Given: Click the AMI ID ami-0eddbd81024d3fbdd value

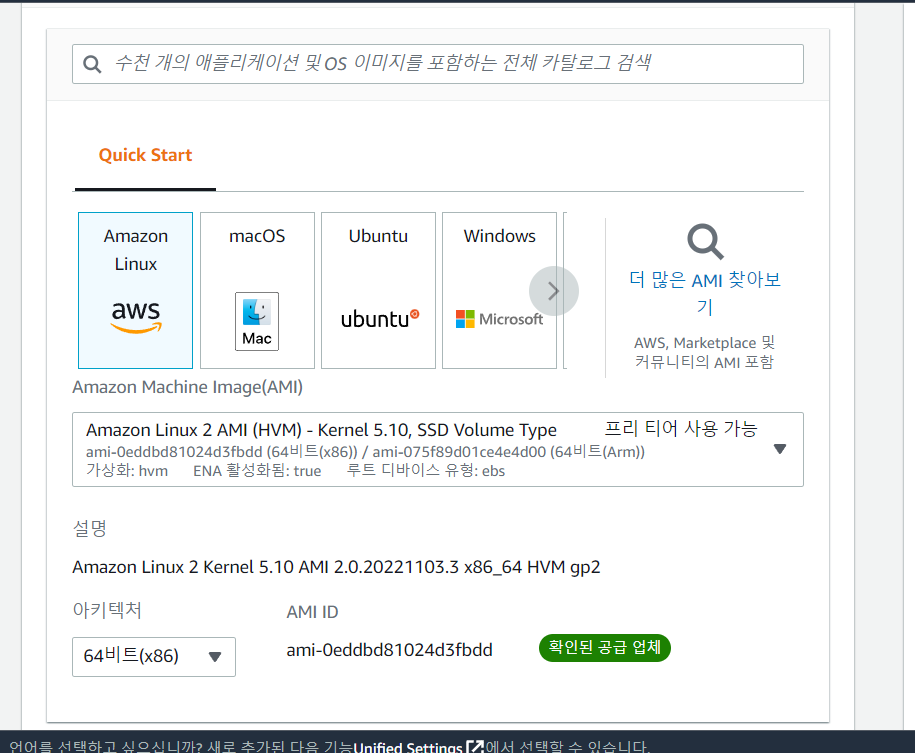Looking at the screenshot, I should pyautogui.click(x=389, y=650).
